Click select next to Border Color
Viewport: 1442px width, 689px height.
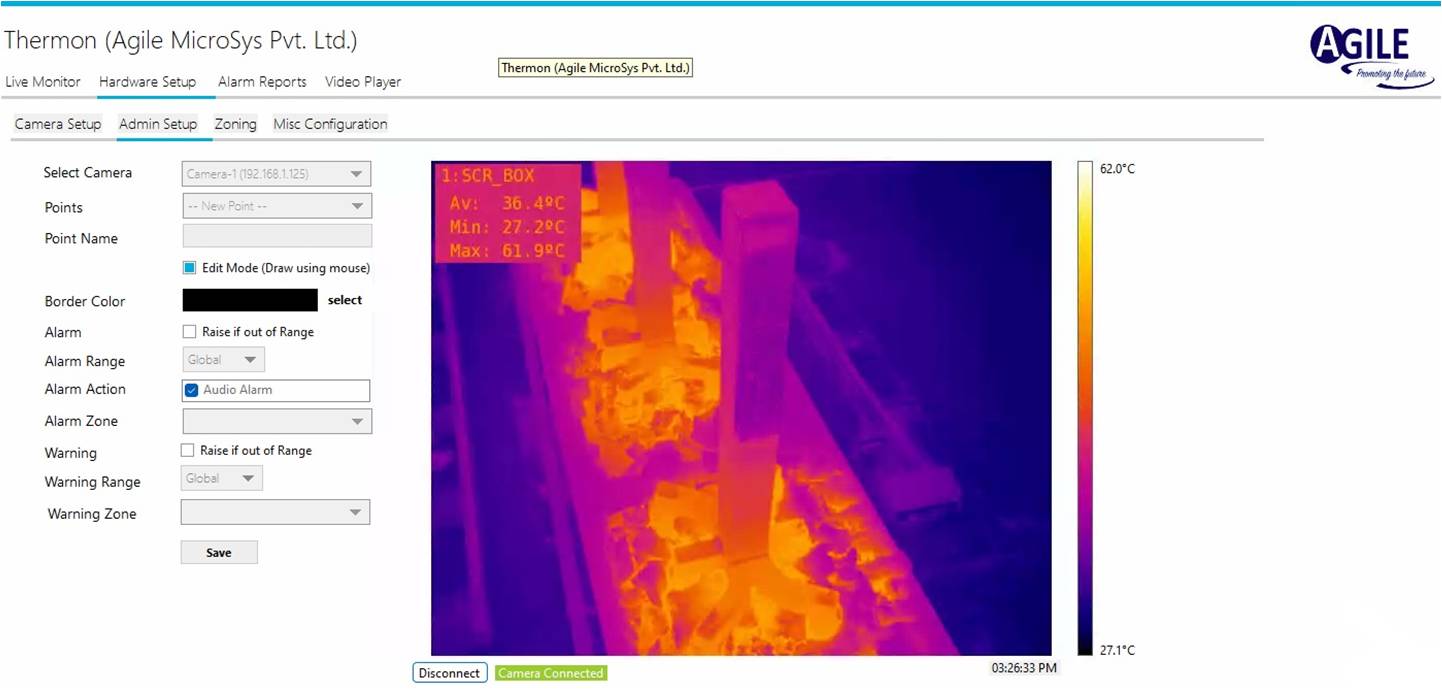pyautogui.click(x=345, y=300)
